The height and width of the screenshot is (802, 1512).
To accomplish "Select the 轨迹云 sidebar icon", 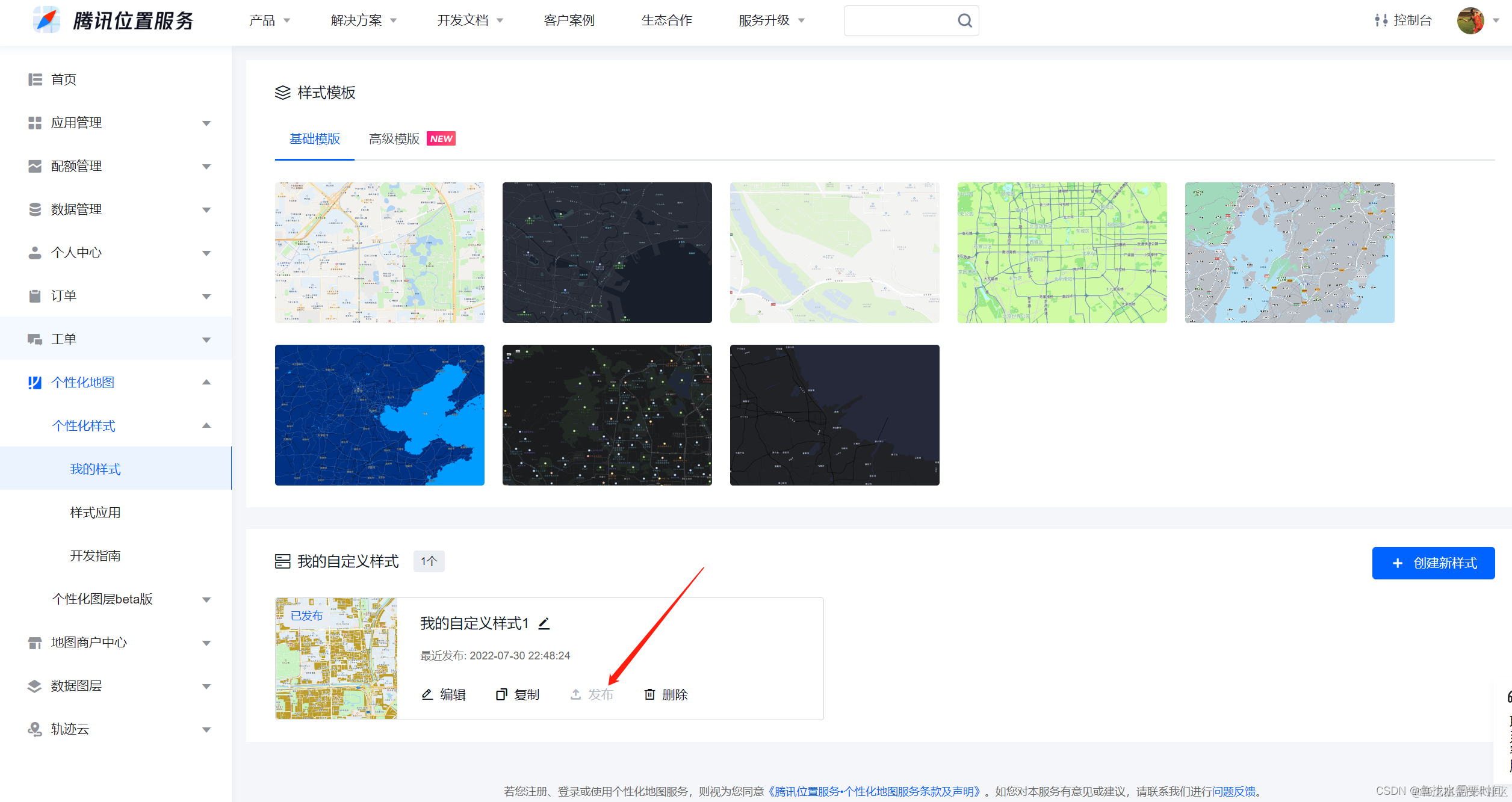I will coord(34,729).
